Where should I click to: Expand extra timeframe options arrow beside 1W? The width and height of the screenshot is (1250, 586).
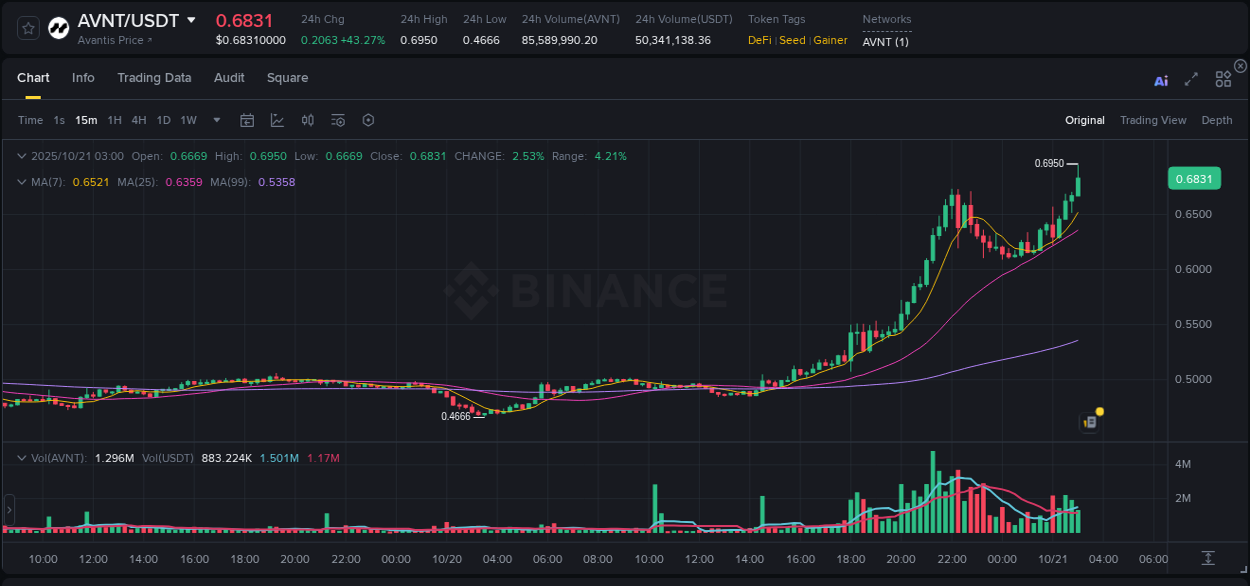click(x=215, y=120)
